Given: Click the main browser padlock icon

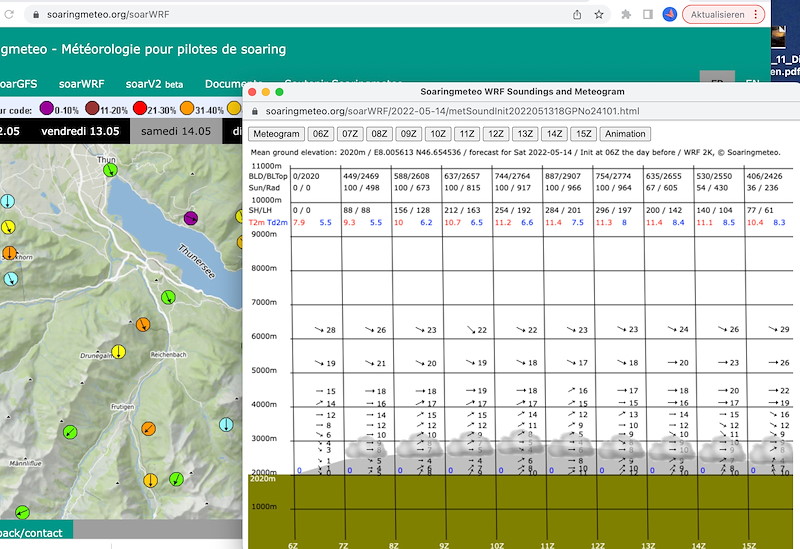Looking at the screenshot, I should click(36, 15).
